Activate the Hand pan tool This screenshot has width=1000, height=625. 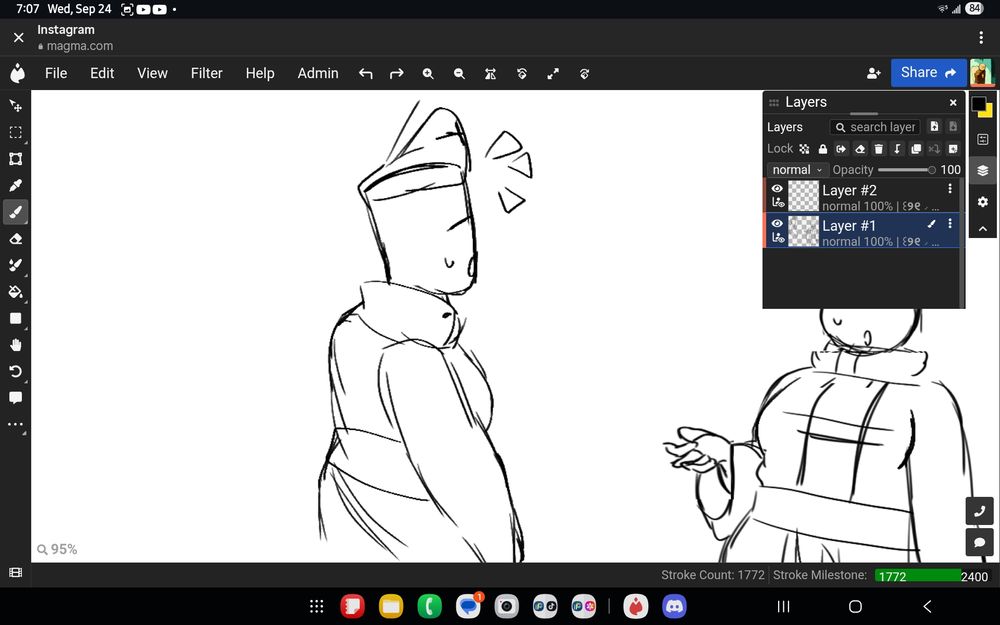click(15, 345)
